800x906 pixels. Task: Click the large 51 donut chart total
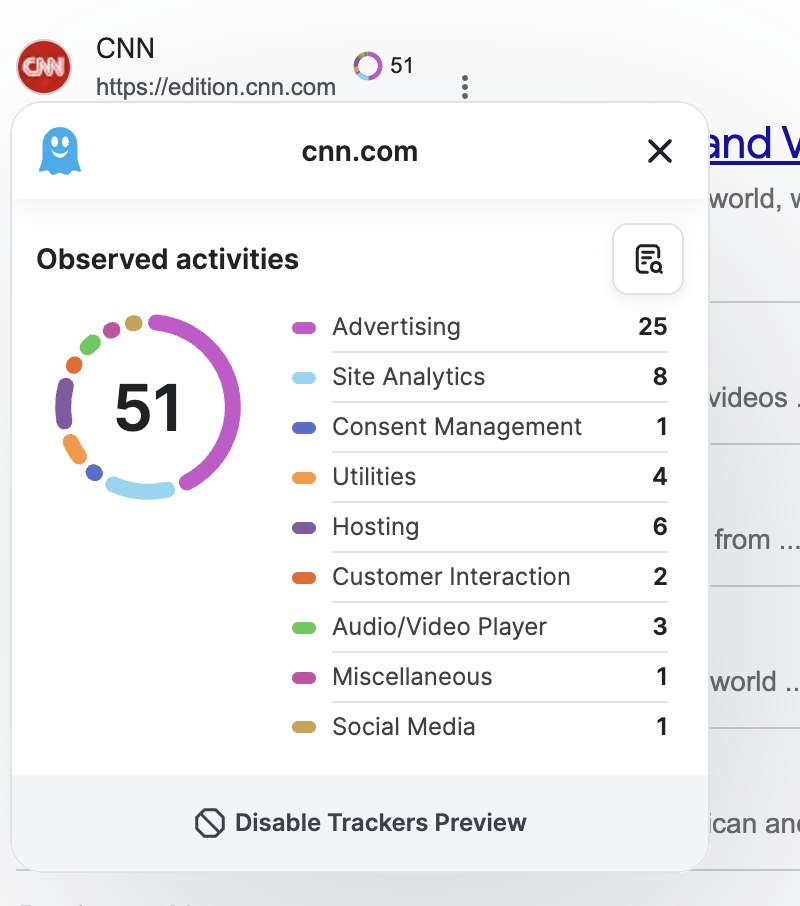point(148,408)
